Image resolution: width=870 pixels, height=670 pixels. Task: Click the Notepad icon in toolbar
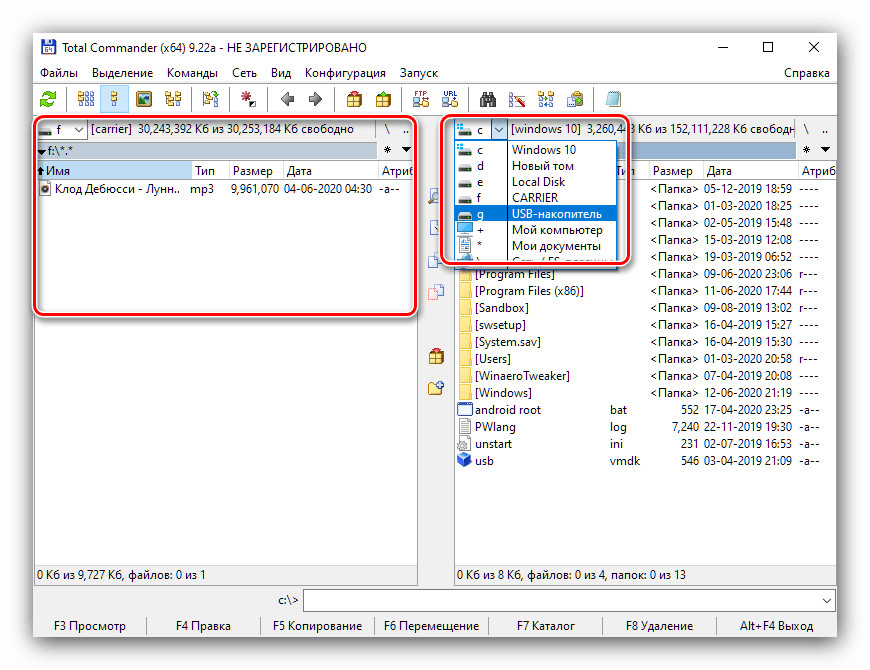[x=612, y=99]
